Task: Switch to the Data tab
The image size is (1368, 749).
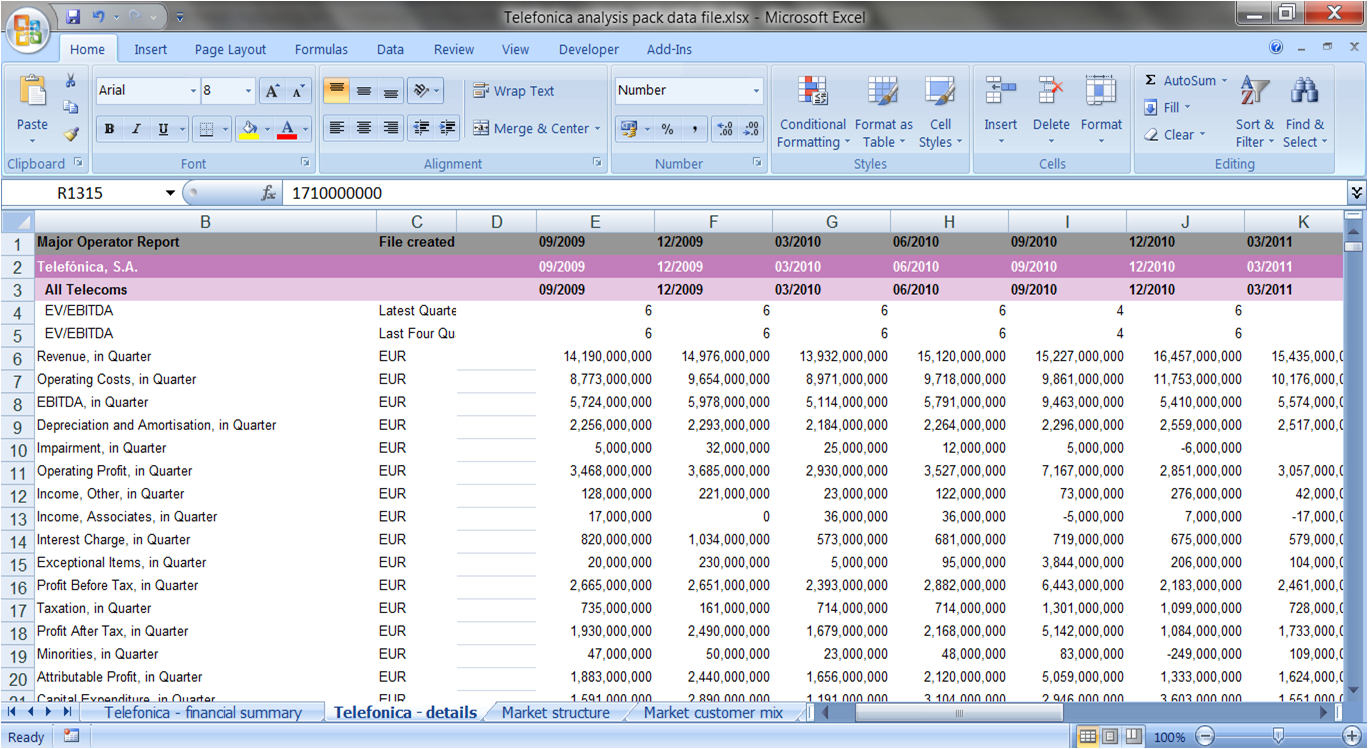Action: click(x=390, y=49)
